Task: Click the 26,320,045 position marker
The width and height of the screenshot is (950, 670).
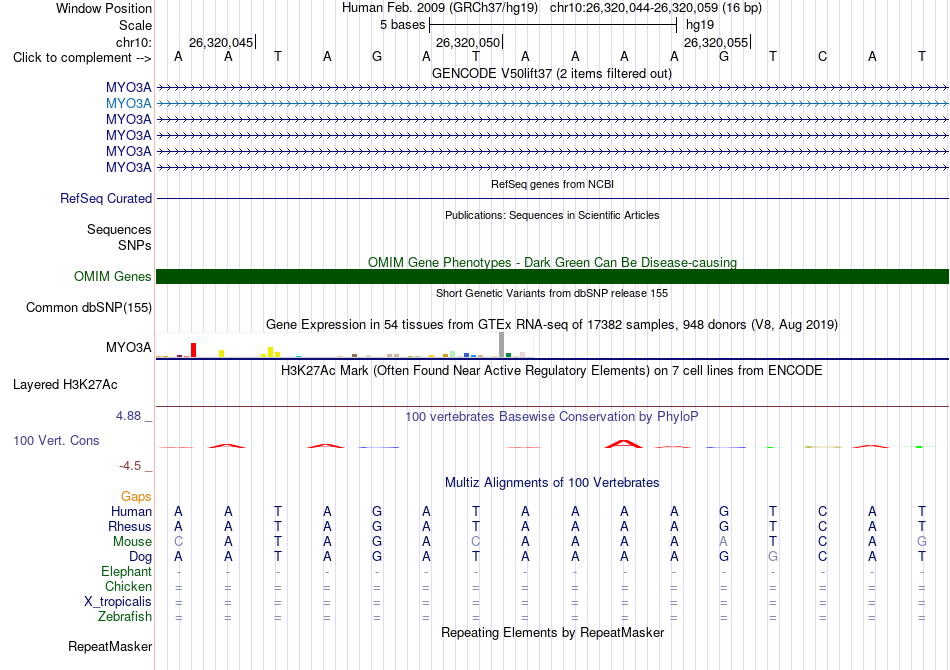Action: click(222, 42)
